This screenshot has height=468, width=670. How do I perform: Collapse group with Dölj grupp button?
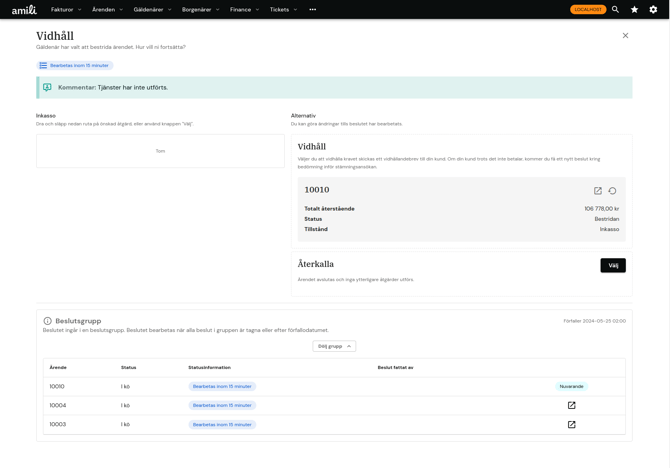[334, 346]
